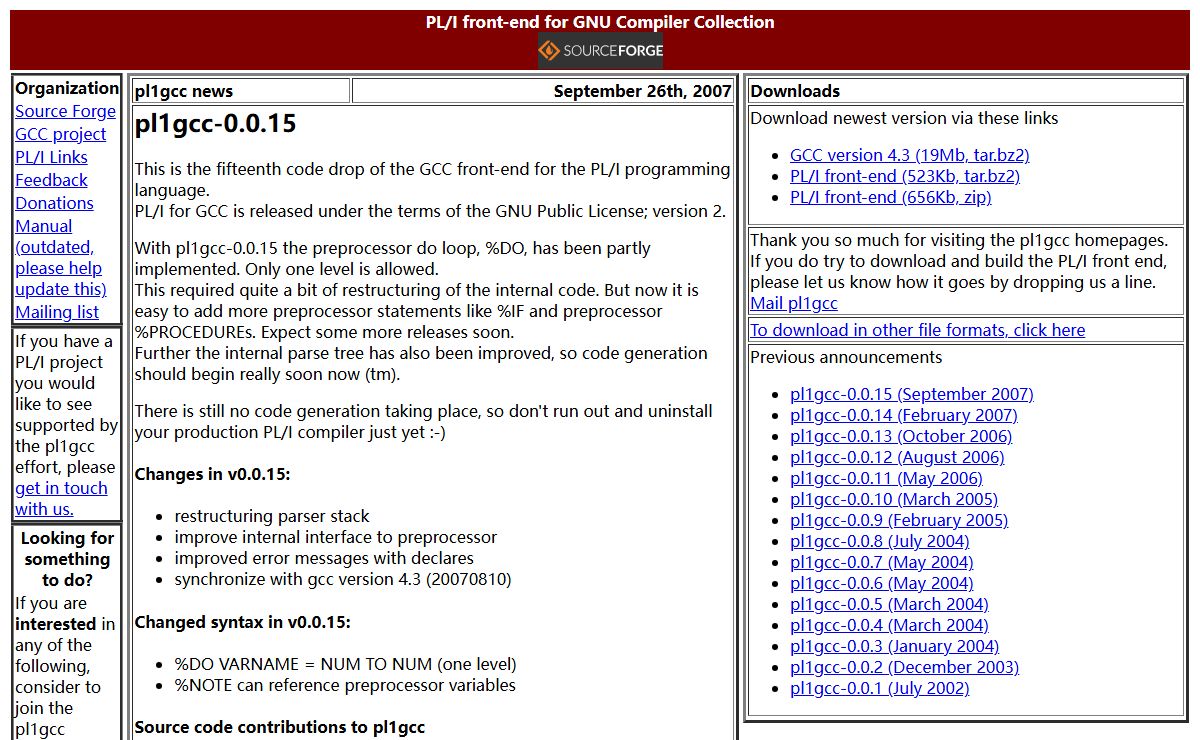Screen dimensions: 1200x740
Task: Click the Mail pl1gcc link
Action: pos(794,303)
